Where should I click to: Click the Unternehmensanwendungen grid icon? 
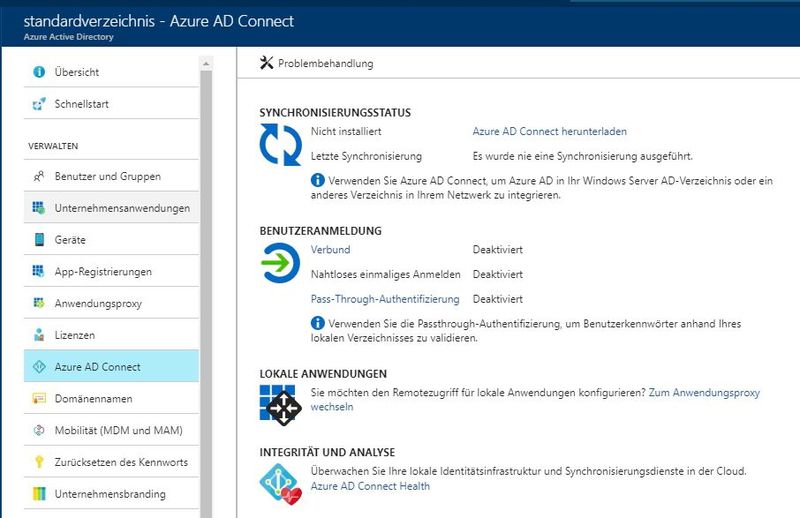point(39,208)
